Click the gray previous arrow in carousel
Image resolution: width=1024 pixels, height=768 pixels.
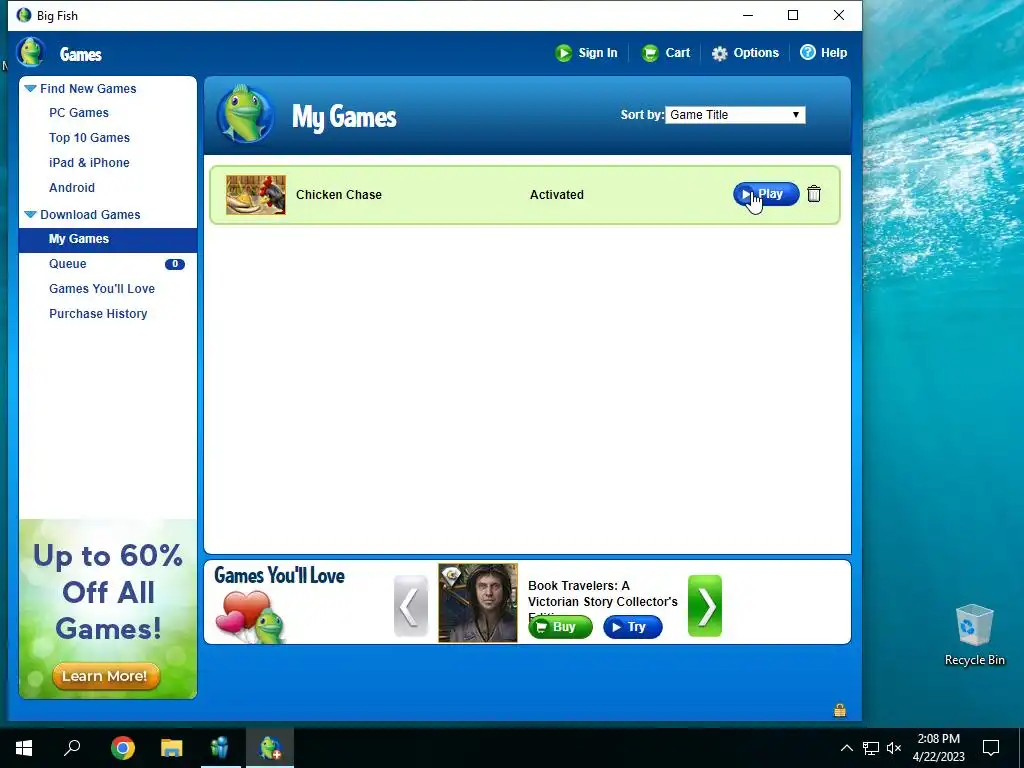(411, 606)
